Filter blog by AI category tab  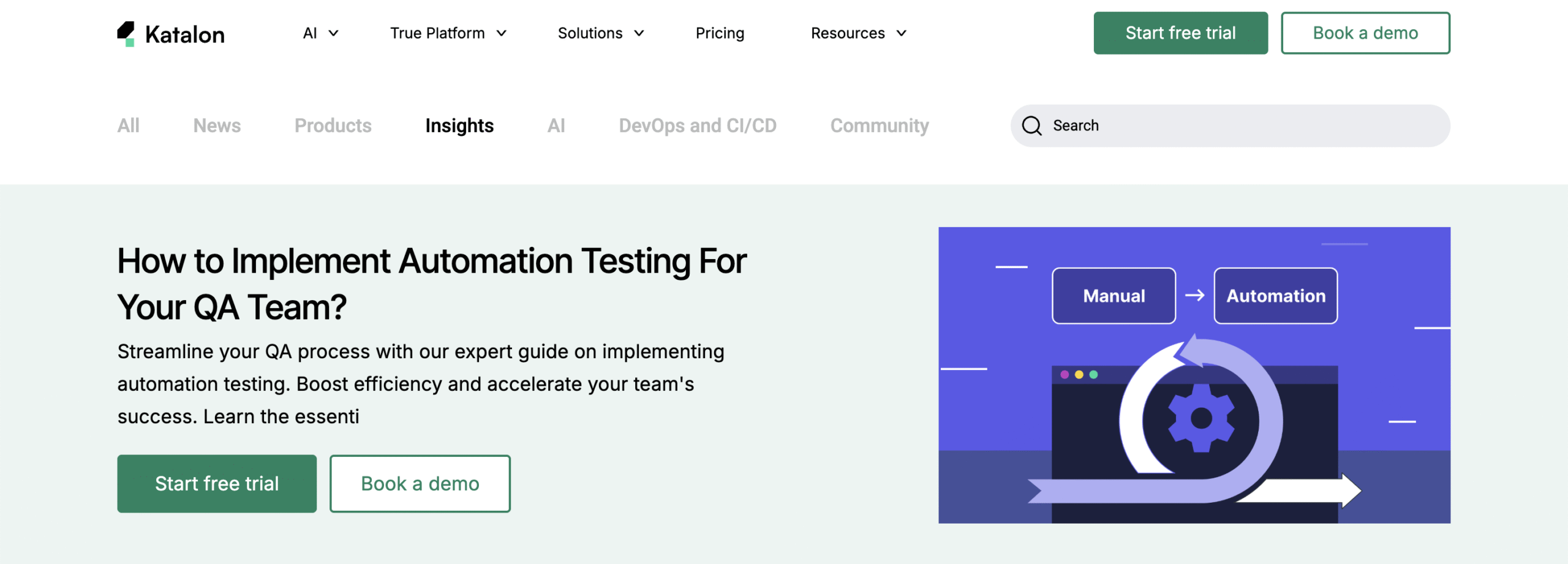[556, 126]
